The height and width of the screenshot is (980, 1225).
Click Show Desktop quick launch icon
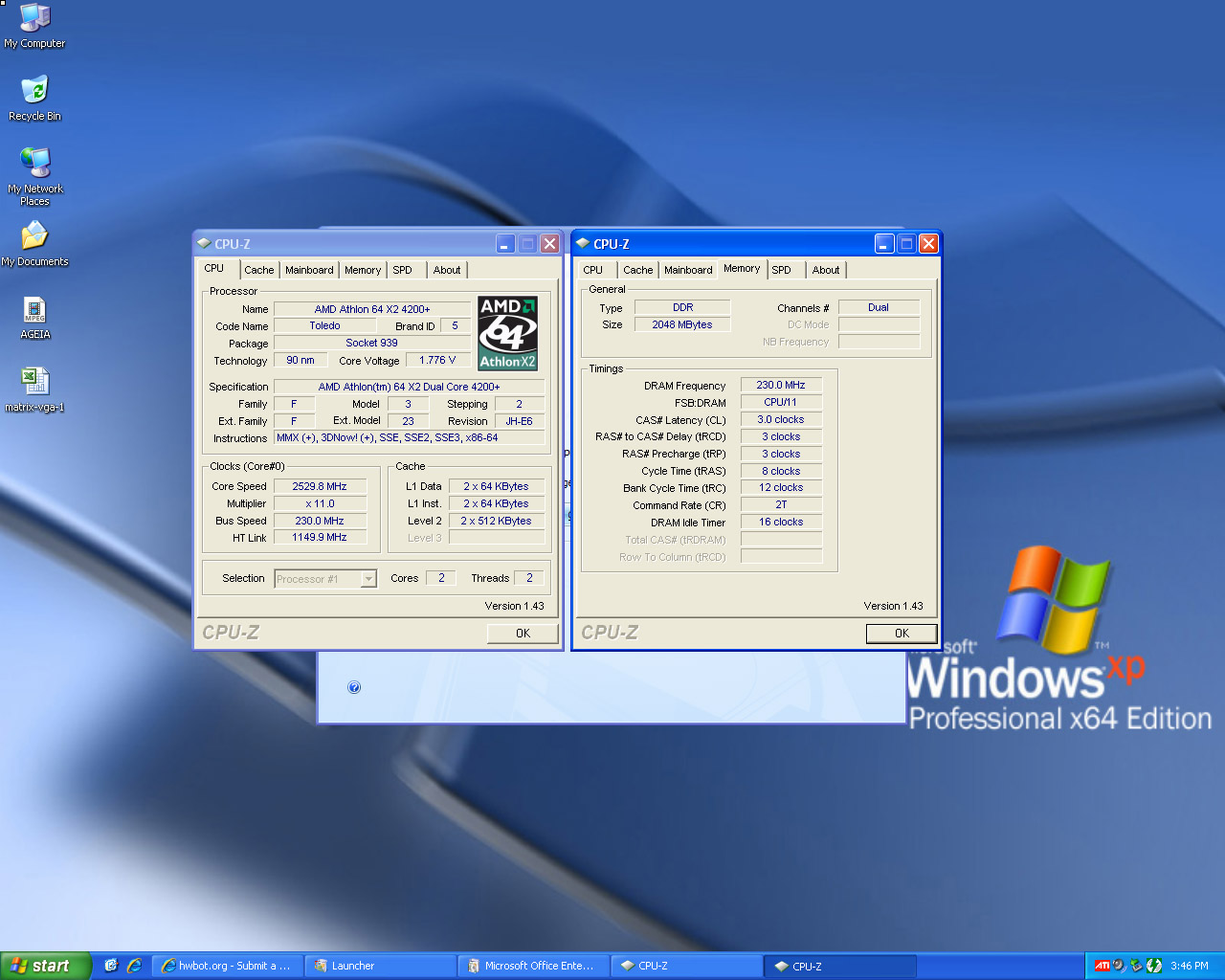point(111,966)
